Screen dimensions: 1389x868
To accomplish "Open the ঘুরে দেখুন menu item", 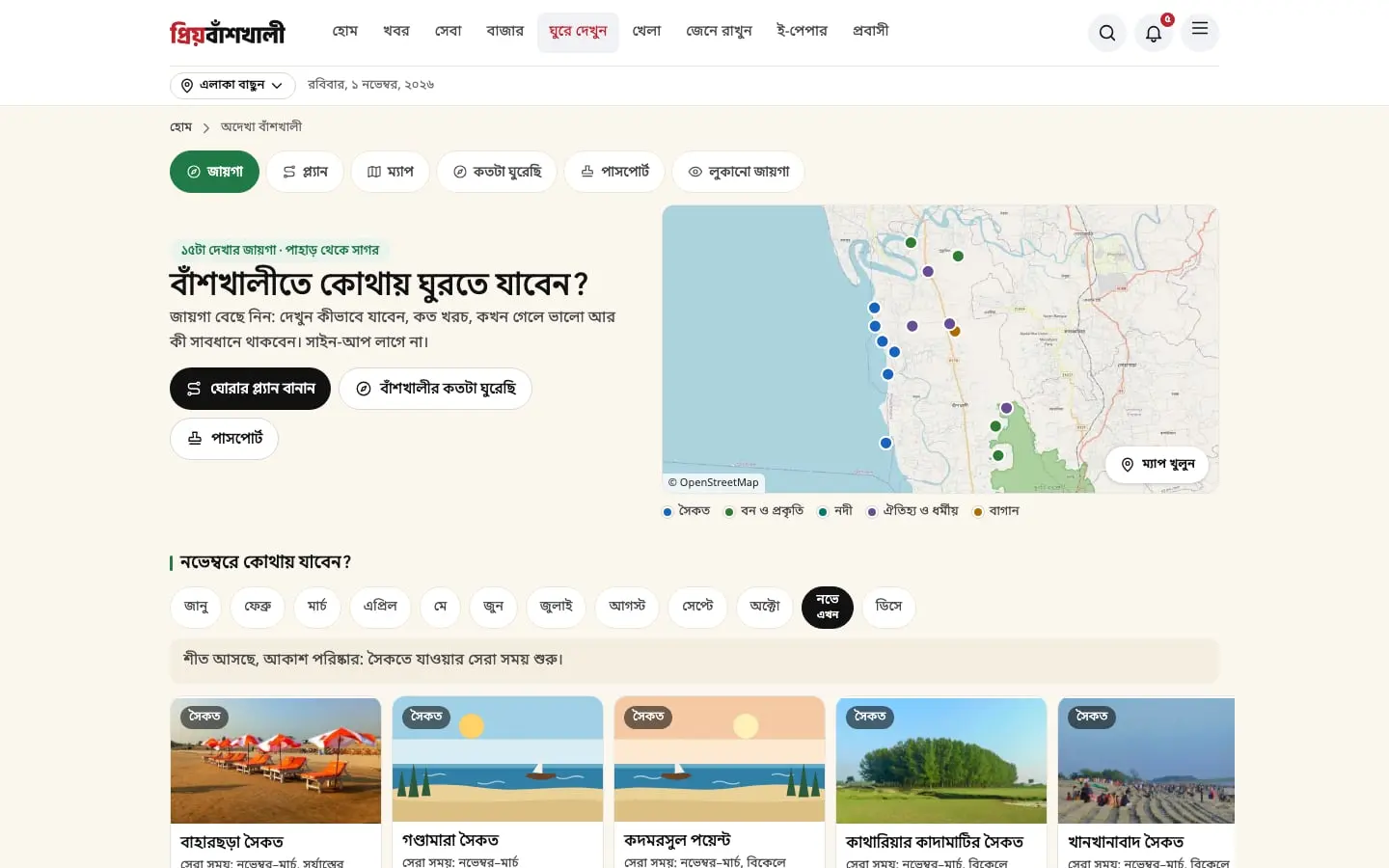I will pos(578,32).
